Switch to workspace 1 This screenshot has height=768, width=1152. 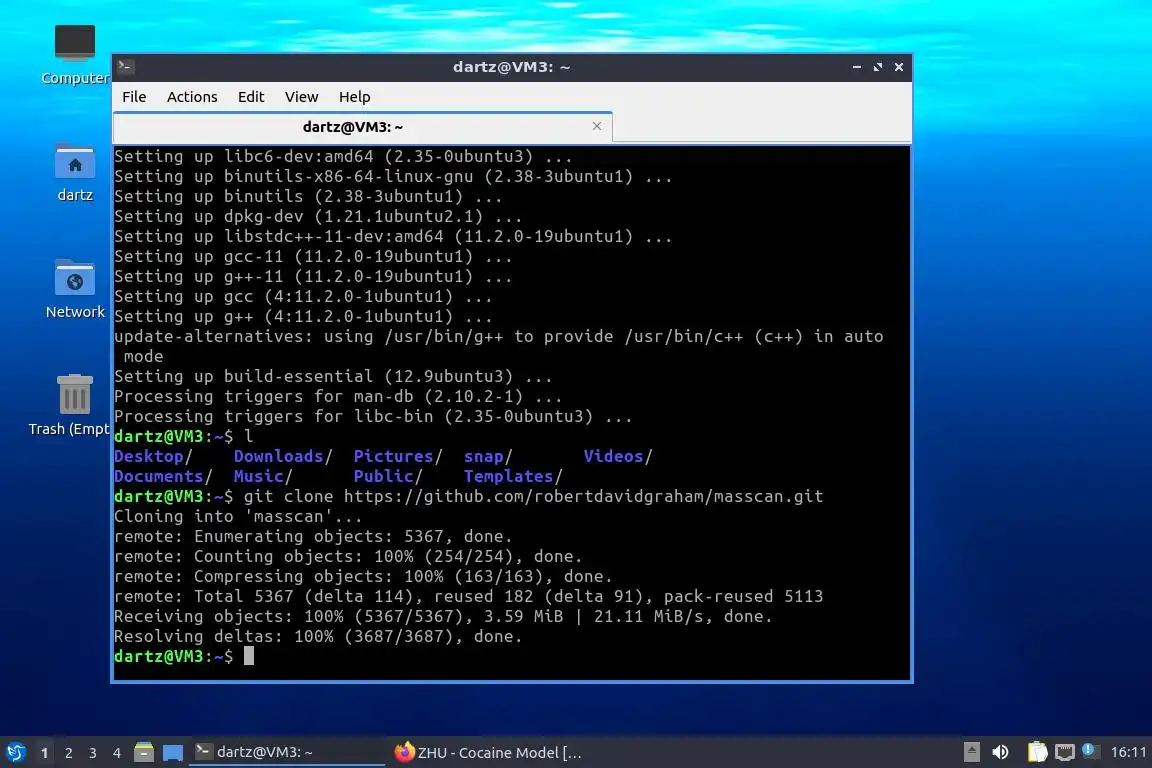coord(44,753)
